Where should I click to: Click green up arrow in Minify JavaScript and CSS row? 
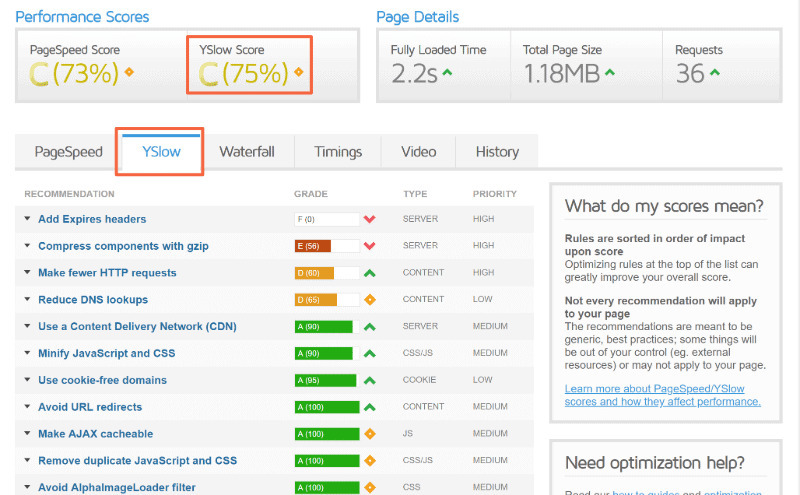click(370, 353)
